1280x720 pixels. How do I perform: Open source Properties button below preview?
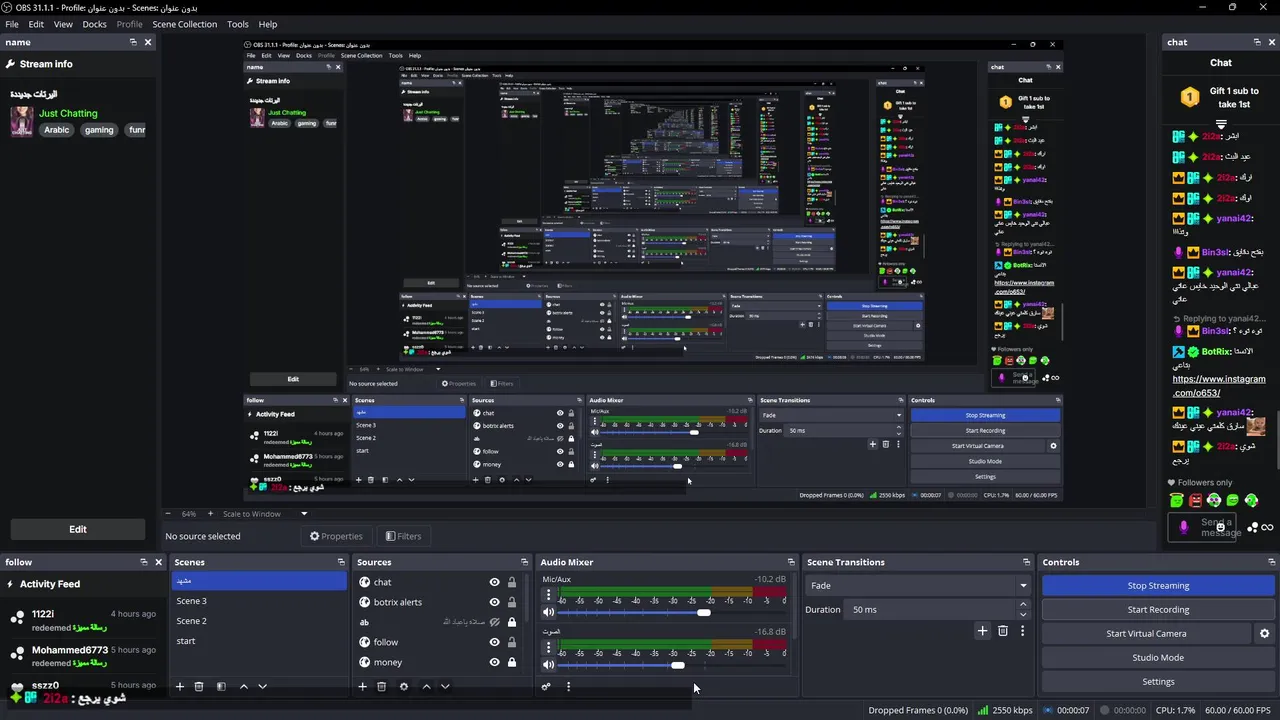pos(336,536)
